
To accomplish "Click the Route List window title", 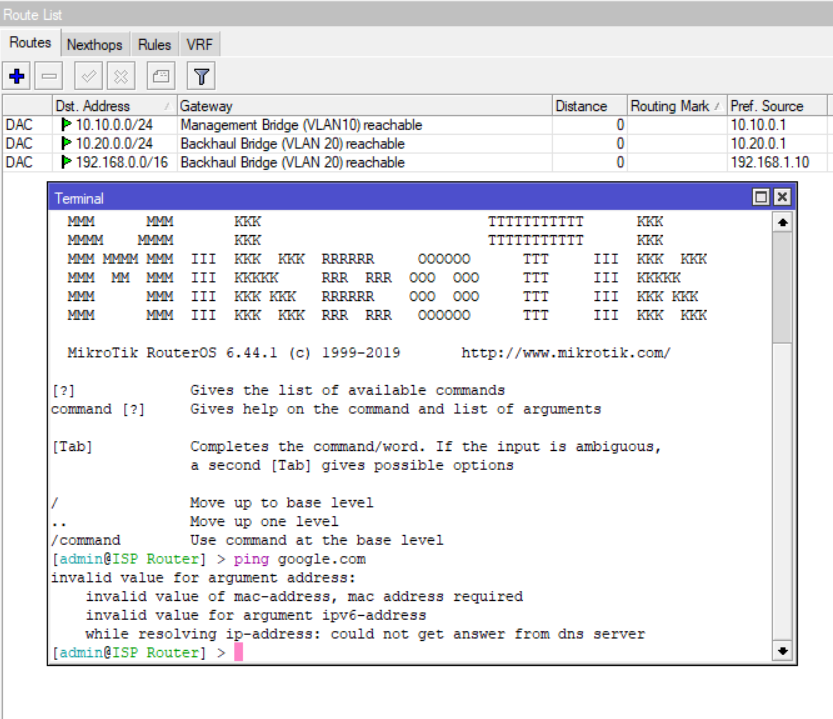I will pyautogui.click(x=32, y=14).
